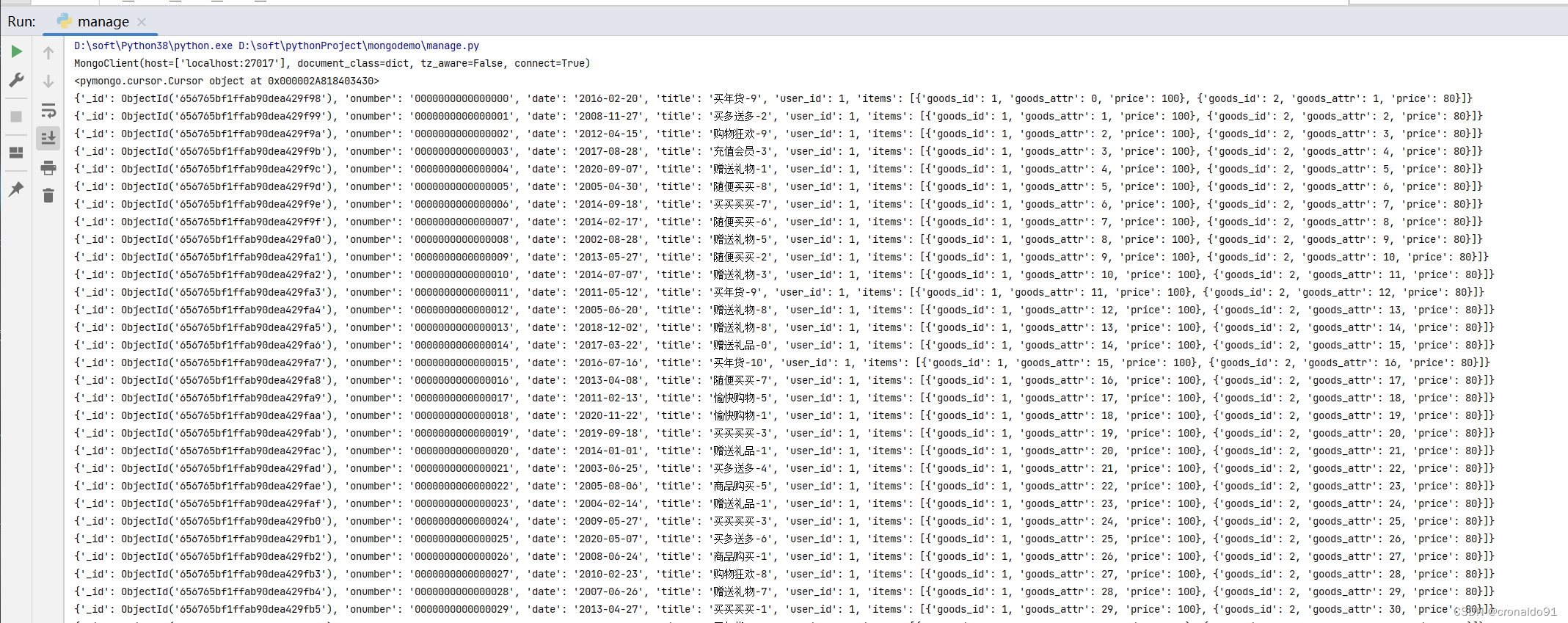Click date '2020-11-22' value

[x=608, y=415]
